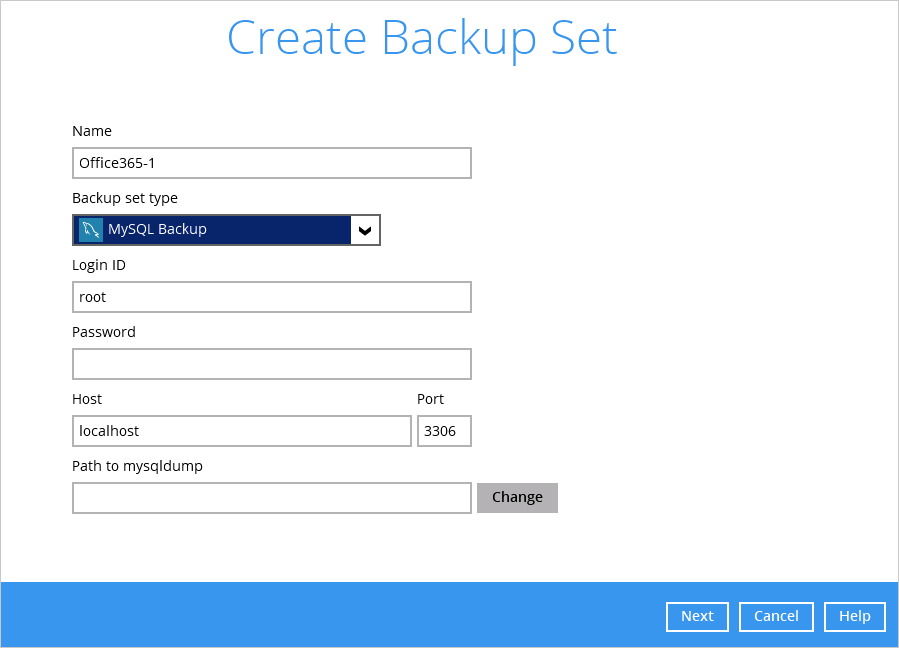899x648 pixels.
Task: Click the Login ID label
Action: point(99,265)
